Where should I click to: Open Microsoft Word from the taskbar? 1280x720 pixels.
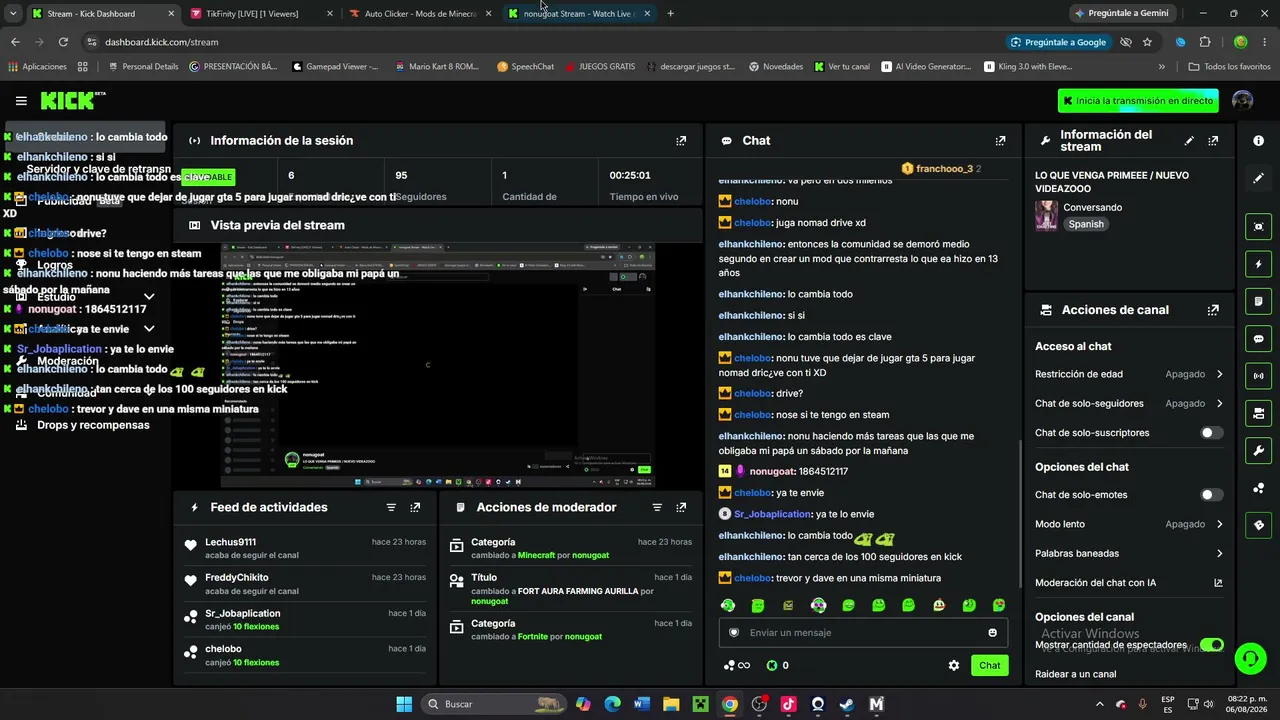(642, 704)
